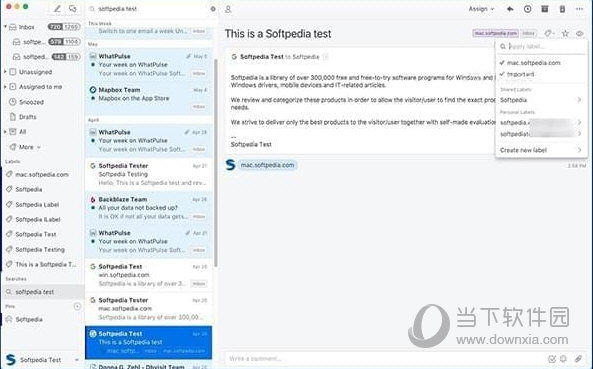Open more actions ellipsis menu
This screenshot has width=593, height=369.
[x=579, y=9]
